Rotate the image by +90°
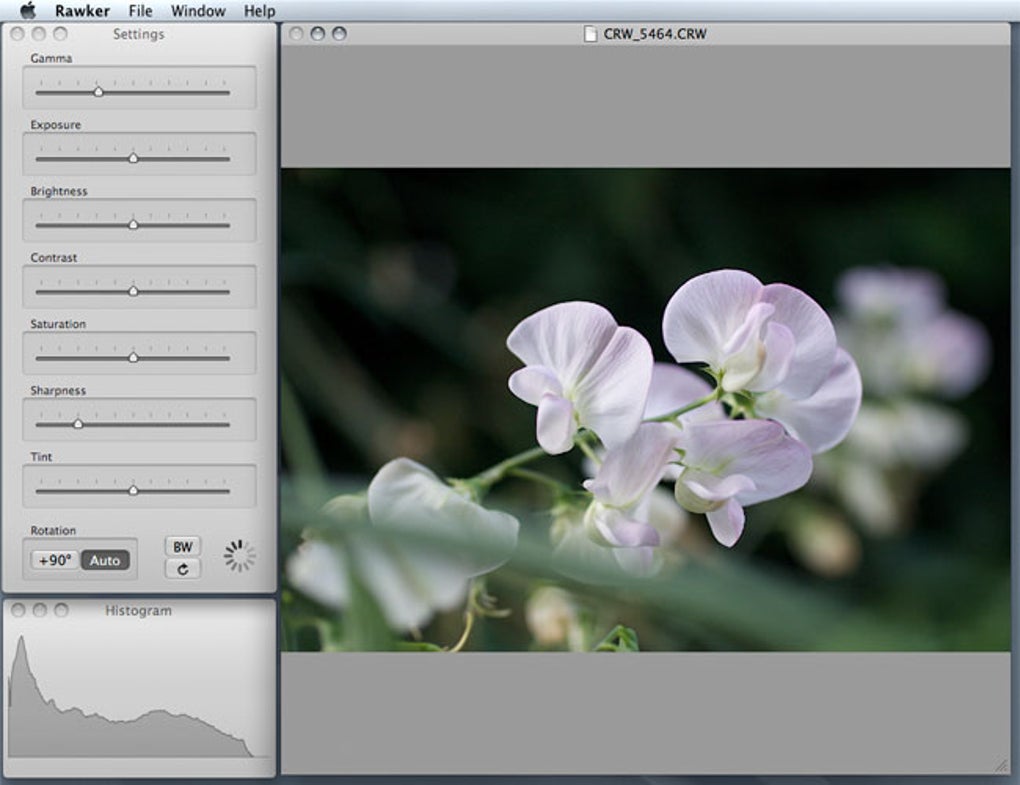Image resolution: width=1020 pixels, height=785 pixels. point(55,560)
